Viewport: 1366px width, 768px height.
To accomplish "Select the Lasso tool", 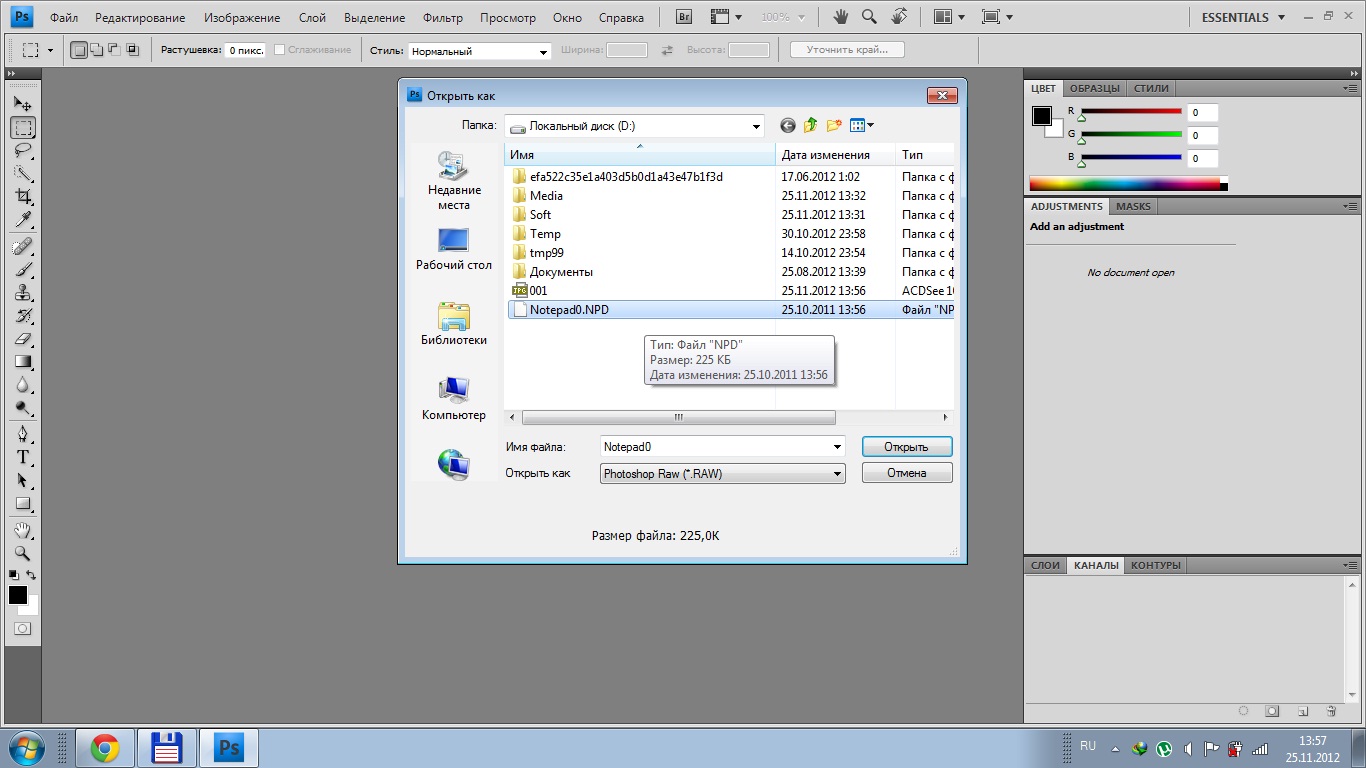I will 23,151.
